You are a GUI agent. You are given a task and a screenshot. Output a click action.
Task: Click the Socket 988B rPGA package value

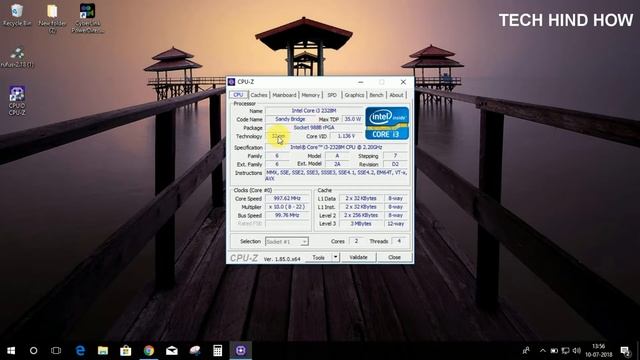point(313,128)
